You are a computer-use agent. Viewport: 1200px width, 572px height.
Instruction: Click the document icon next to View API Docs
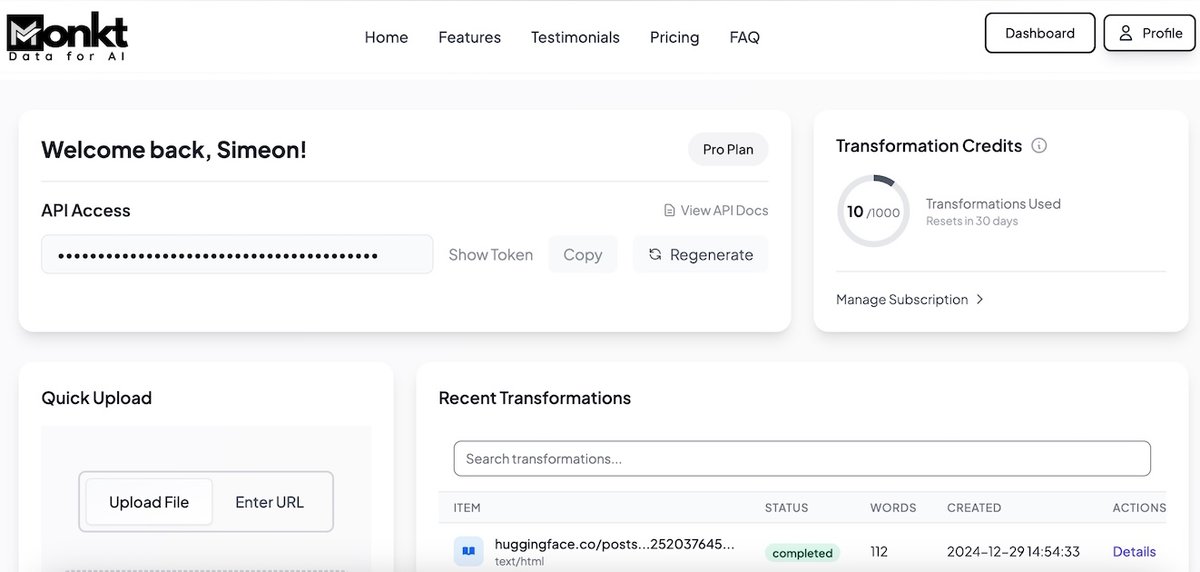pos(670,210)
